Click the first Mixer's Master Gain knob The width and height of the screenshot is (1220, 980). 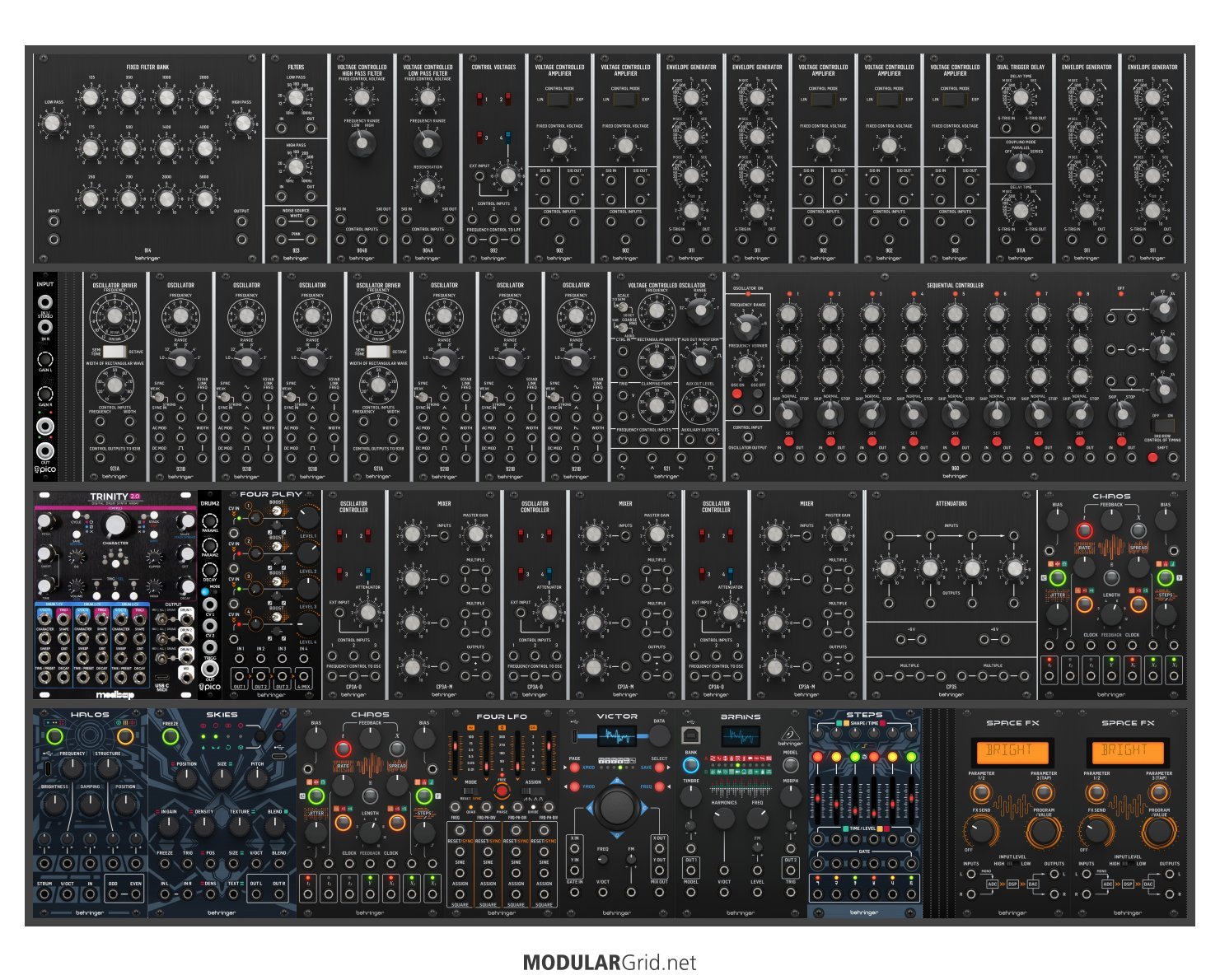tap(475, 535)
